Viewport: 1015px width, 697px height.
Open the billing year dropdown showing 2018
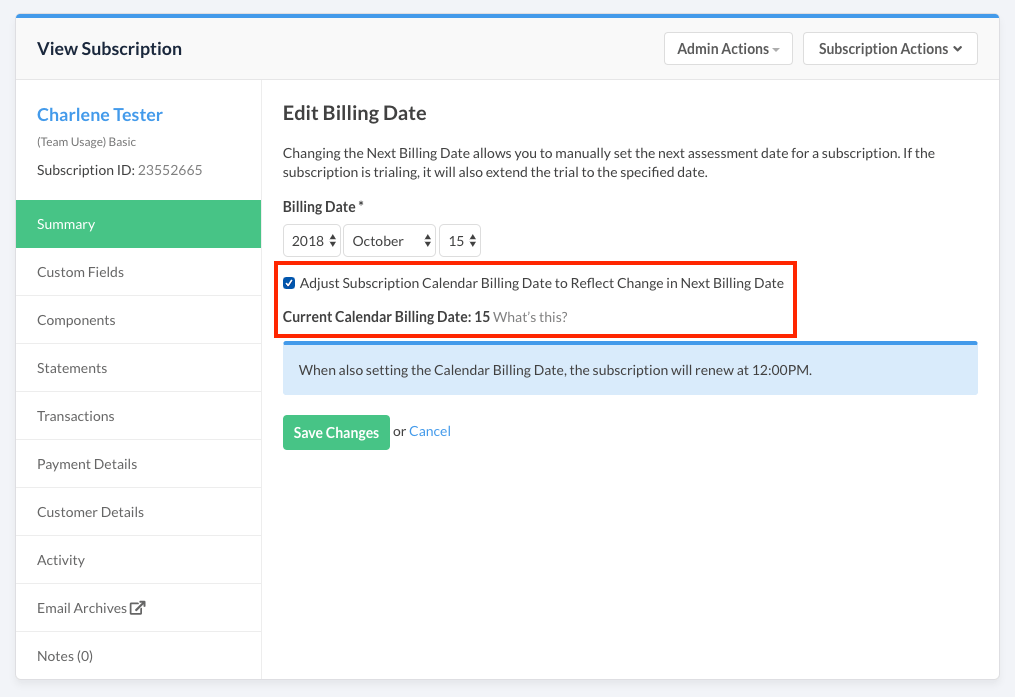tap(311, 241)
